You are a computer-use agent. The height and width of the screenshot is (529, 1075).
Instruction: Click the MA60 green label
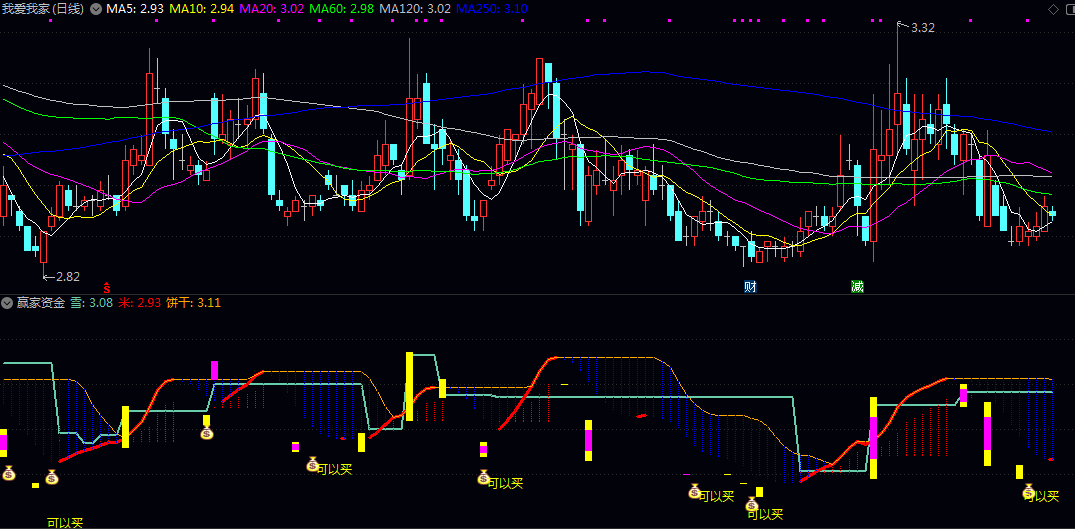pyautogui.click(x=342, y=10)
